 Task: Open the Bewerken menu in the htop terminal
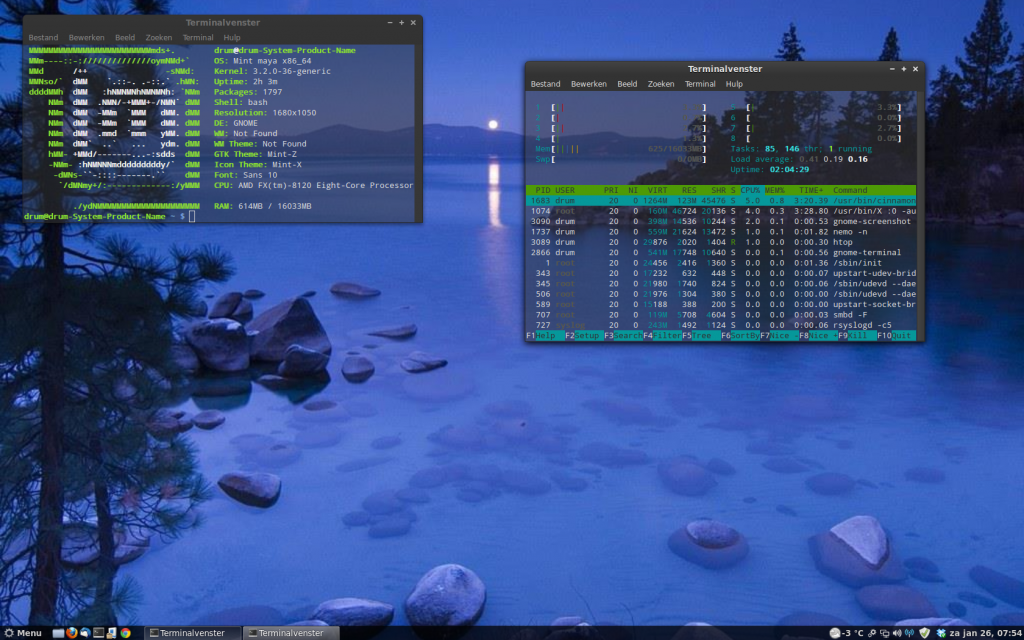click(x=589, y=84)
